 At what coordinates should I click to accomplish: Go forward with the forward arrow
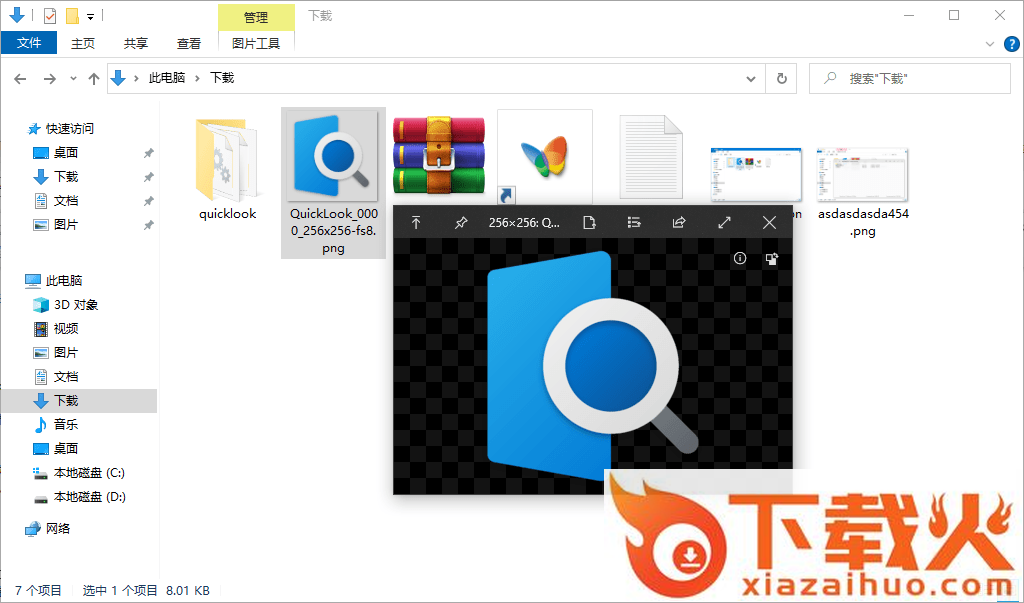click(50, 78)
